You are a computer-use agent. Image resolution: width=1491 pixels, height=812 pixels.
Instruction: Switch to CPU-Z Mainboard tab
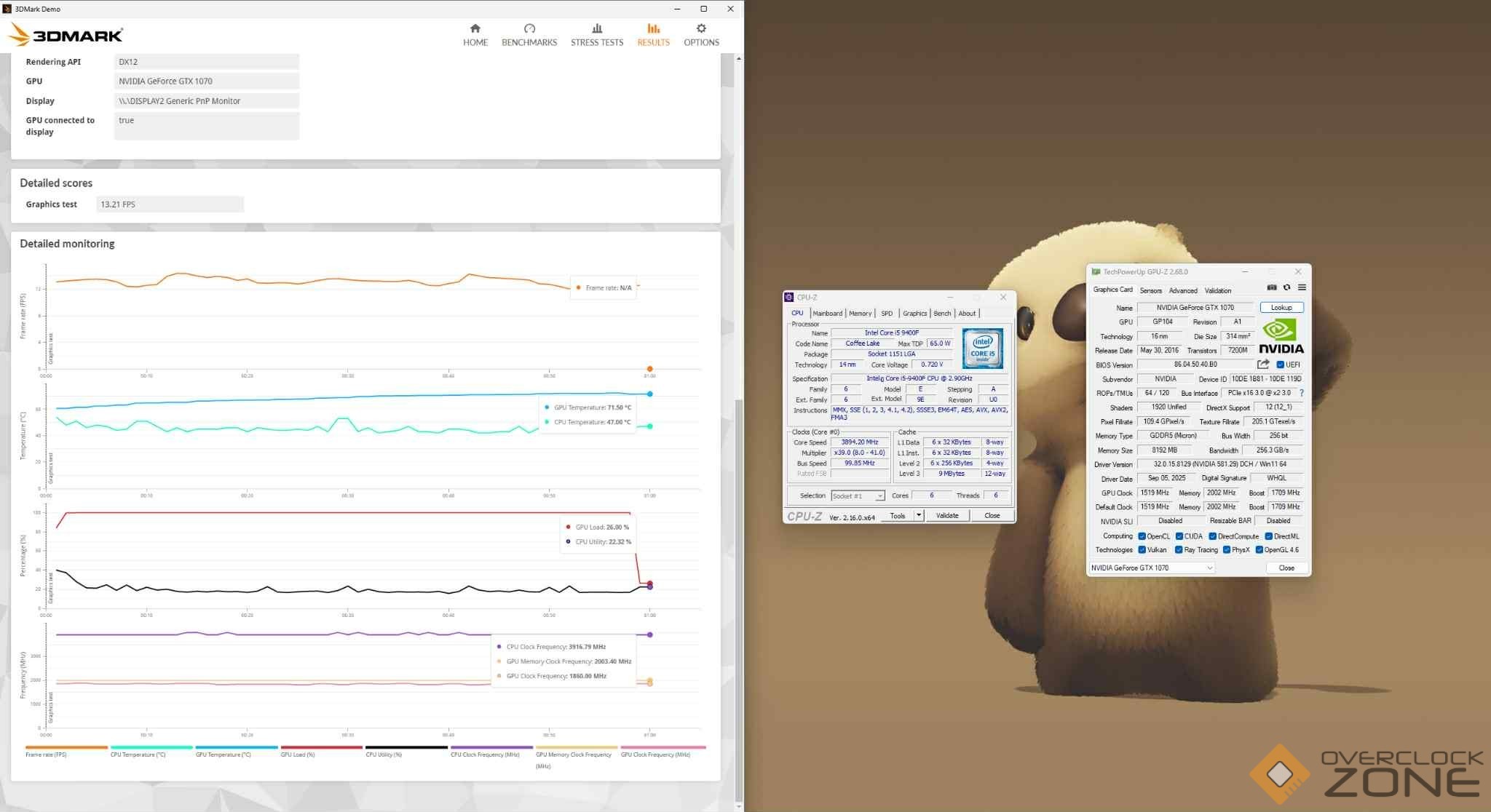(827, 314)
